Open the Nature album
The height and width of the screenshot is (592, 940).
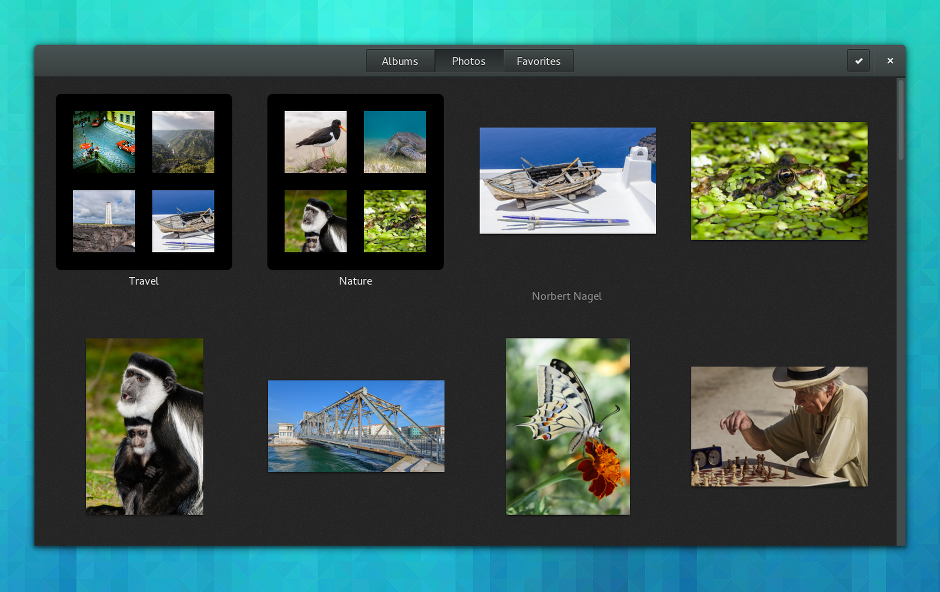pyautogui.click(x=355, y=182)
